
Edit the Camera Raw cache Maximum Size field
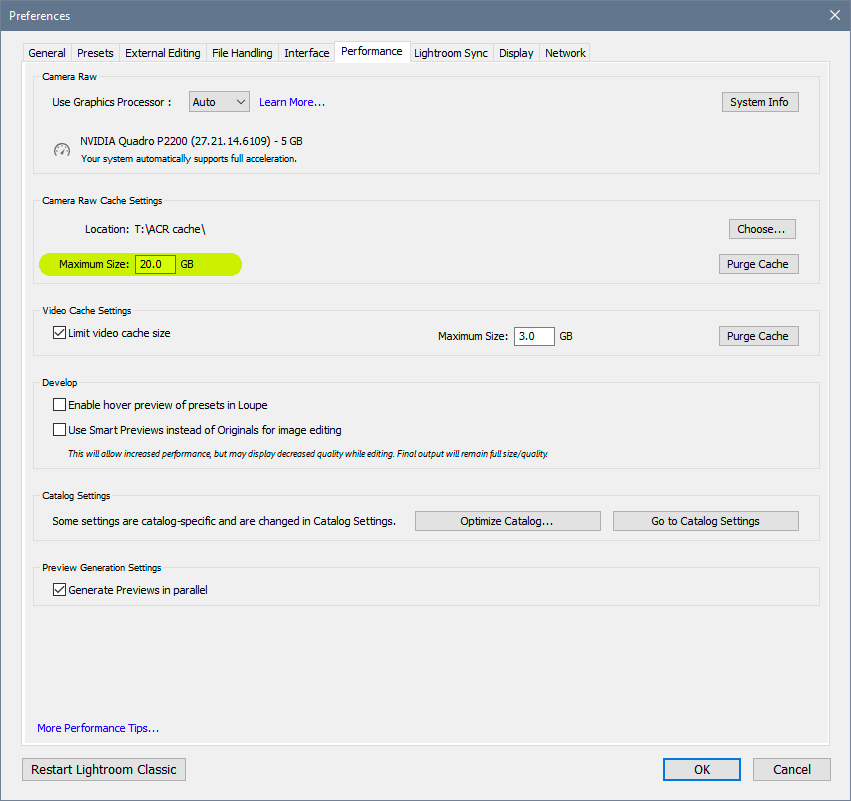pos(155,264)
